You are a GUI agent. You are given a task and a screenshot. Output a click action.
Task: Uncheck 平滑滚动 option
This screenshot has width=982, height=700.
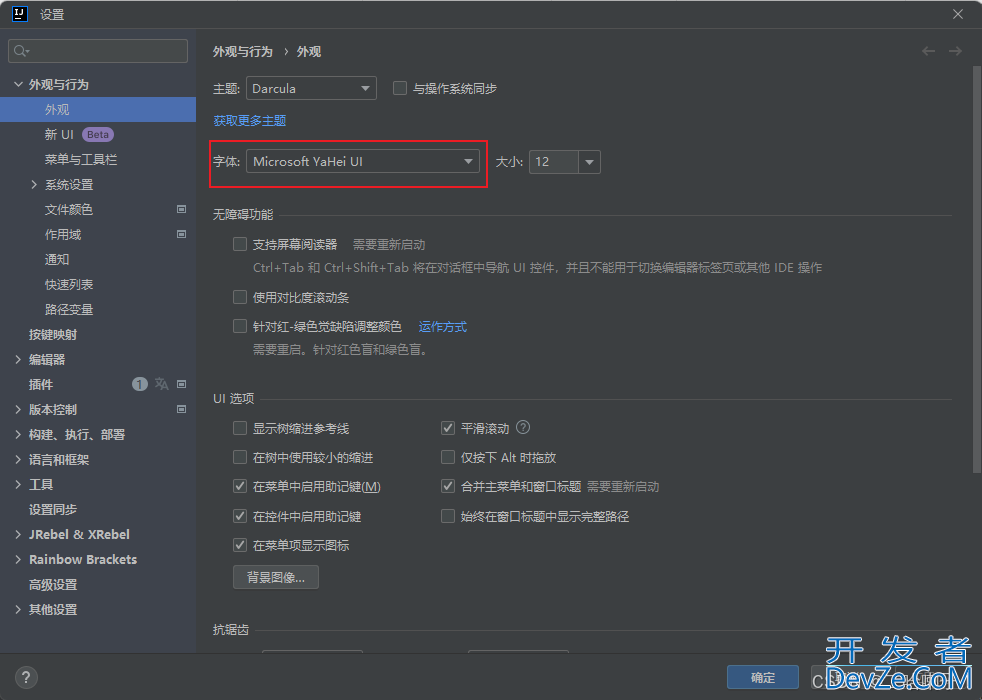click(448, 428)
